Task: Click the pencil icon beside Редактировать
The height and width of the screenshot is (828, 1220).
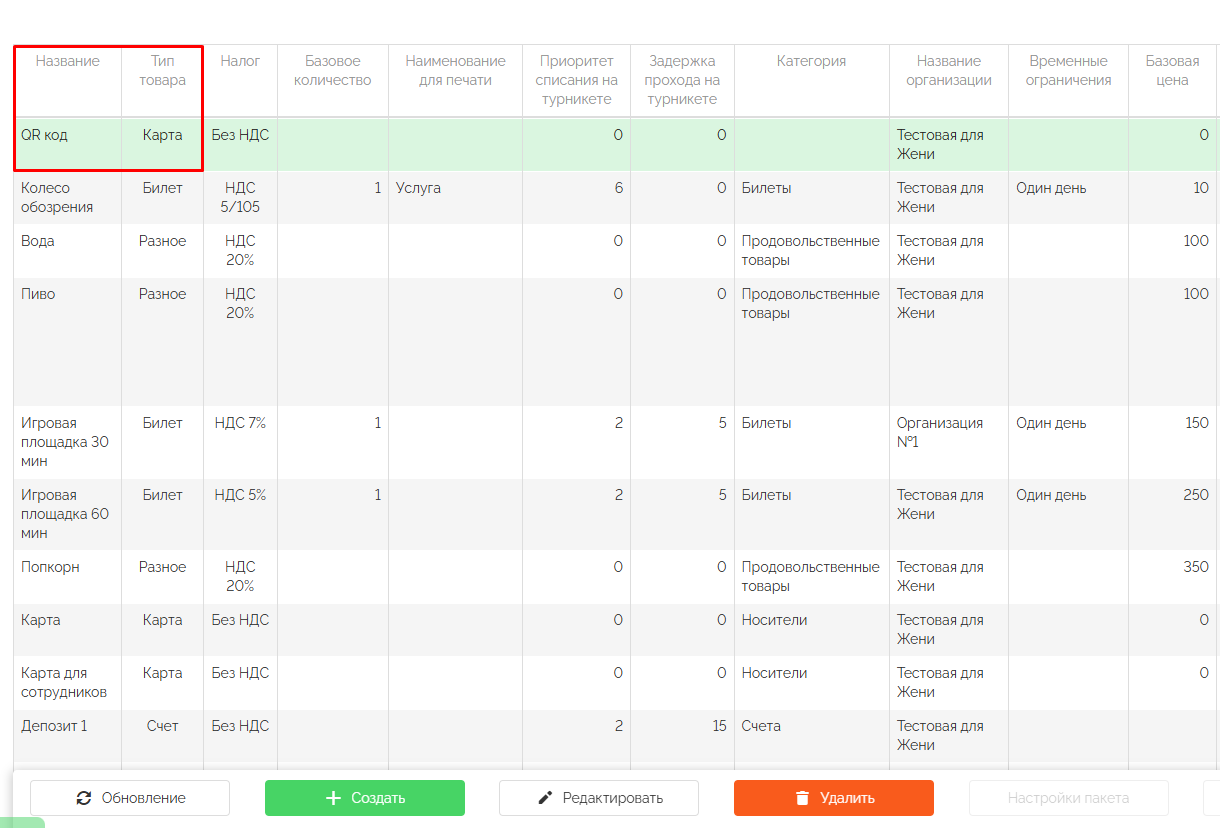Action: 545,798
